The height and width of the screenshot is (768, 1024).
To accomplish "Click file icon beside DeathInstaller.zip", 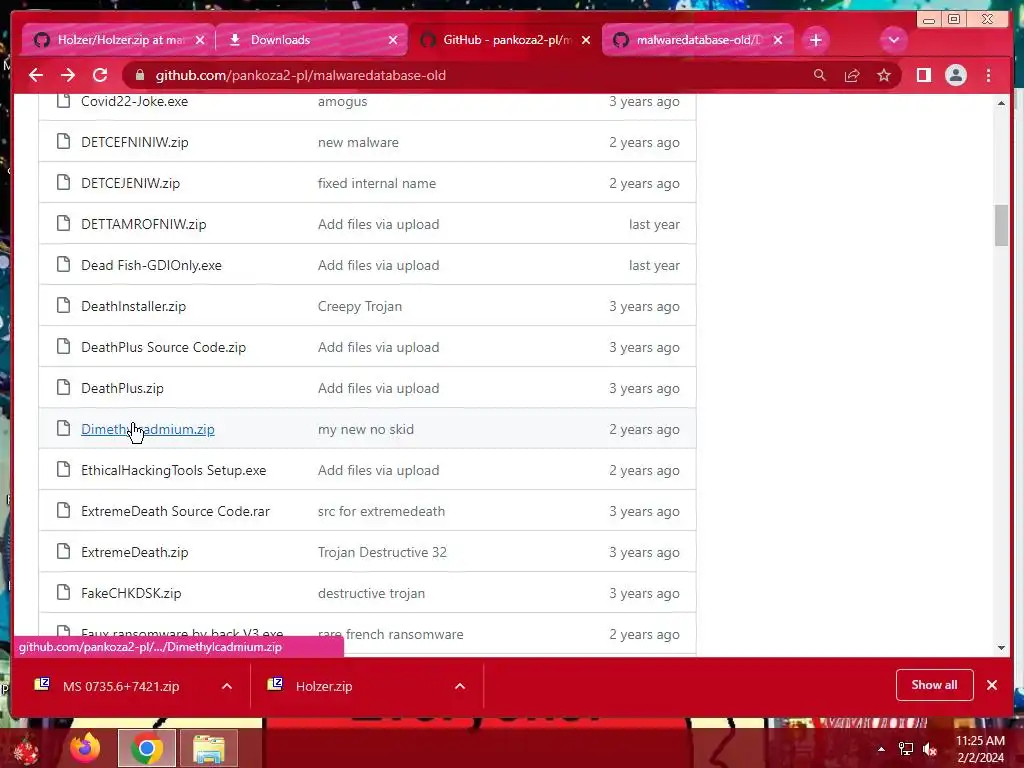I will point(63,306).
